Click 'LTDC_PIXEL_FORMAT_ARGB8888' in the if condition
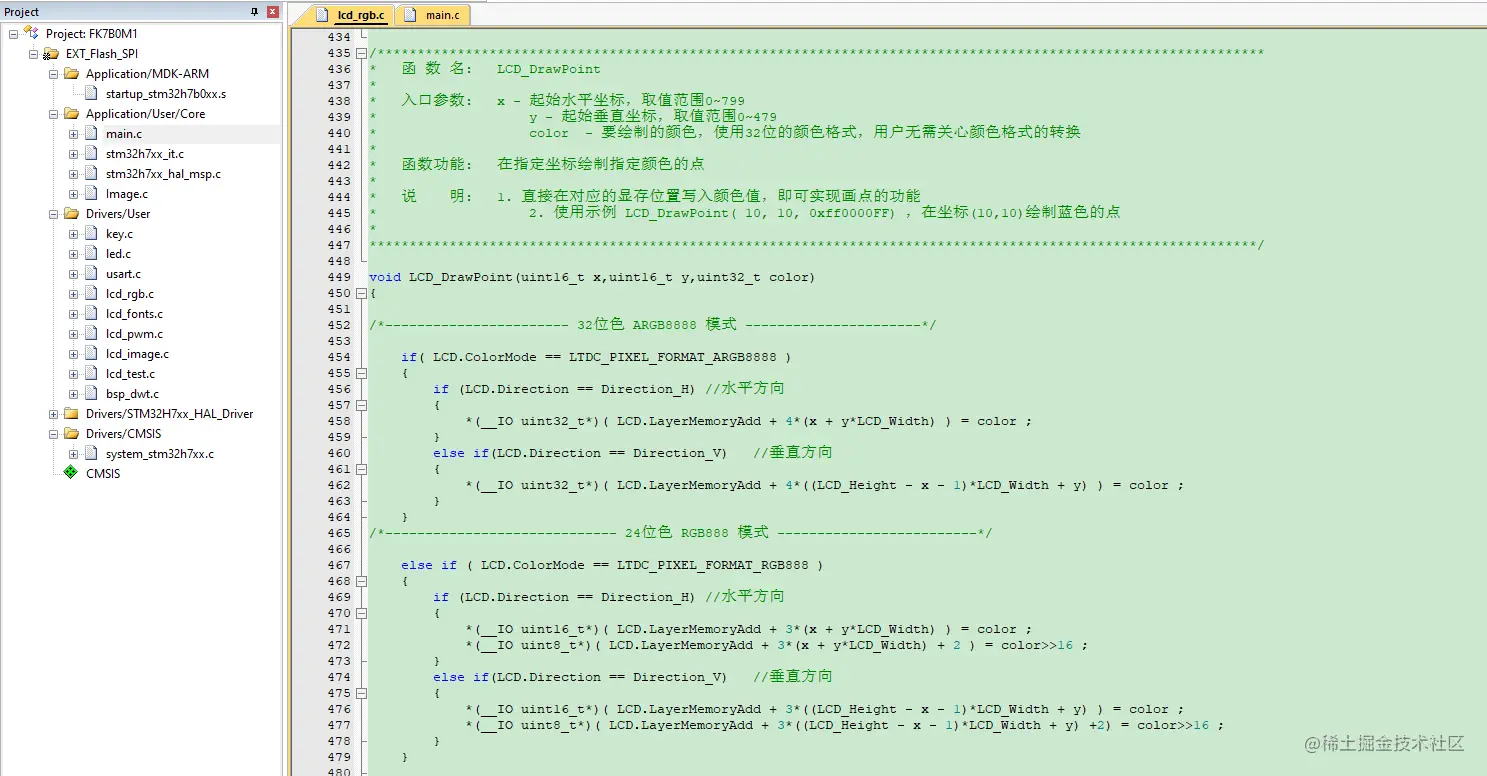 coord(673,357)
